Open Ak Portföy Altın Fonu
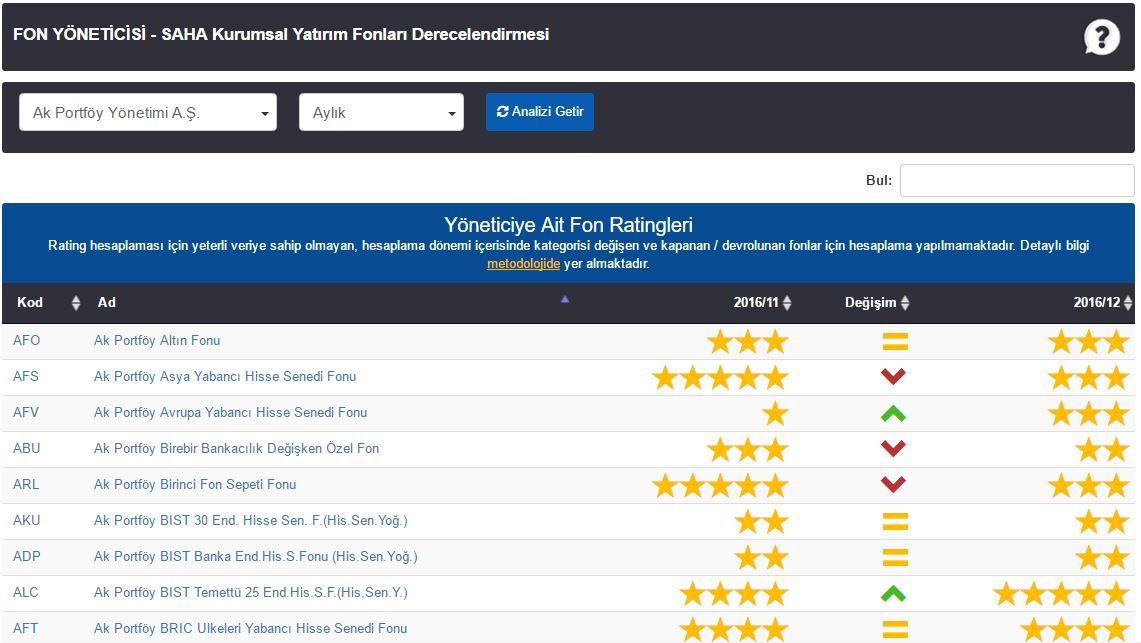Image resolution: width=1141 pixels, height=643 pixels. 156,340
